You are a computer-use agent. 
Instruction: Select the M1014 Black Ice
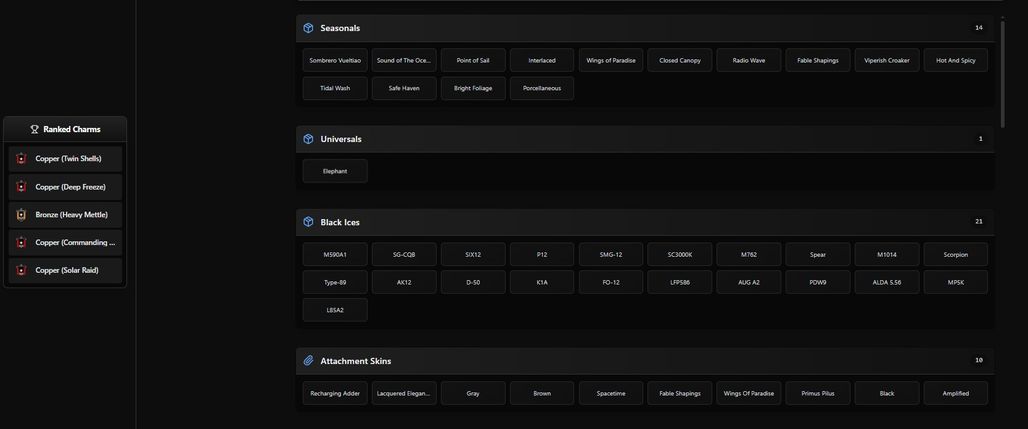(x=887, y=255)
